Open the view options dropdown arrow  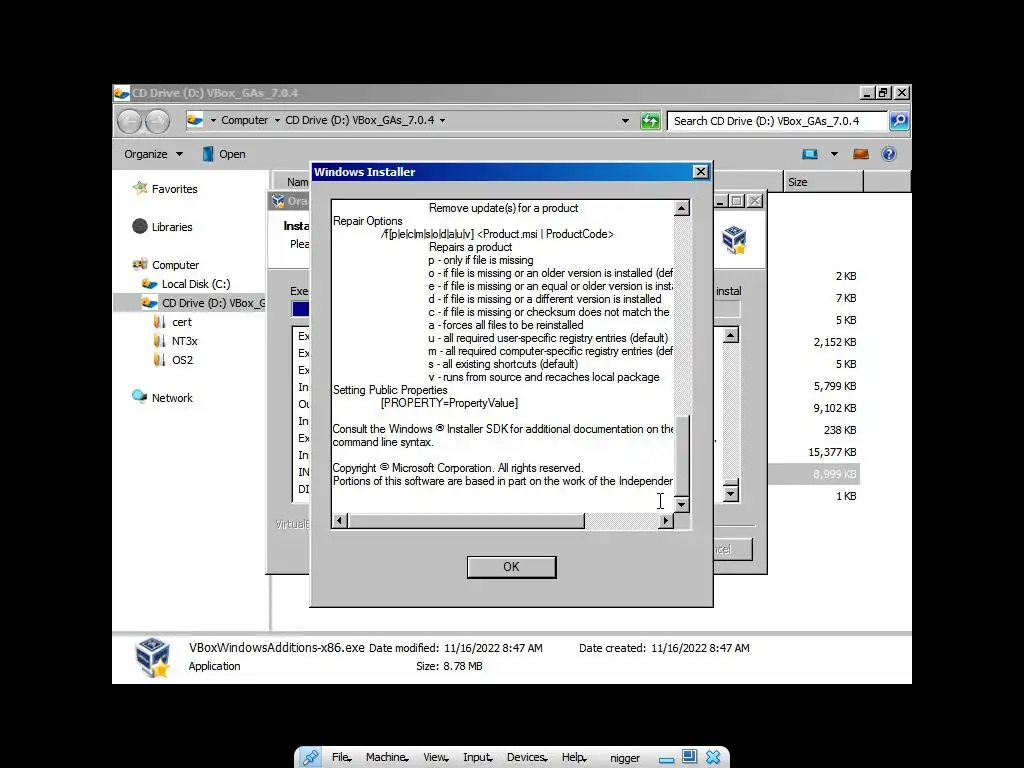point(834,154)
